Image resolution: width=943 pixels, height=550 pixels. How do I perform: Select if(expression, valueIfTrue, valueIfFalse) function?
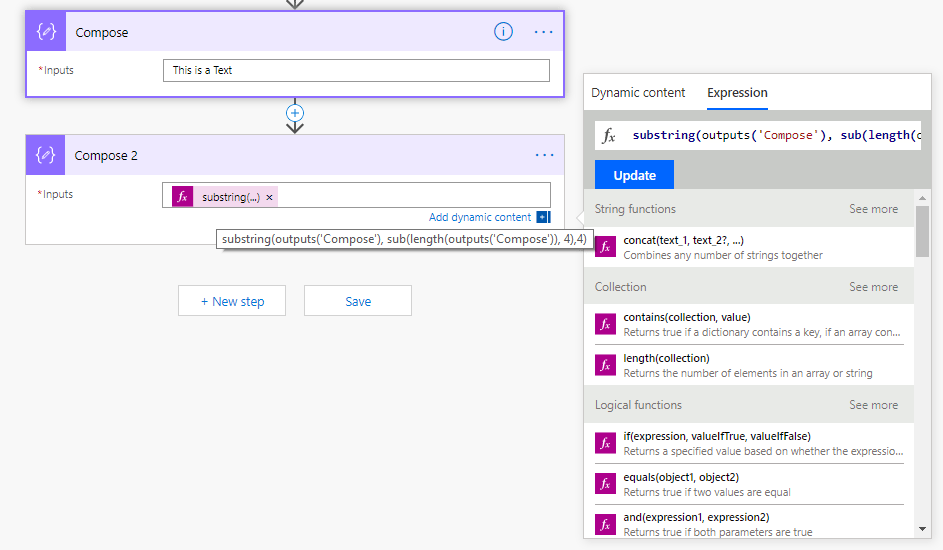pos(749,444)
